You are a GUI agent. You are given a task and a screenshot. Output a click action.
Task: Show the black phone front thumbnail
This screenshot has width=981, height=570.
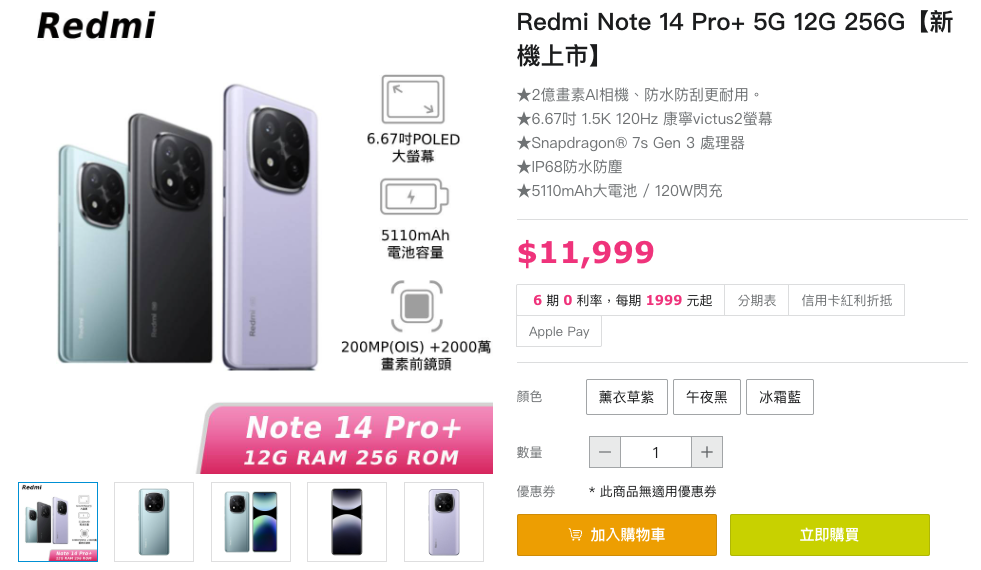click(x=347, y=521)
